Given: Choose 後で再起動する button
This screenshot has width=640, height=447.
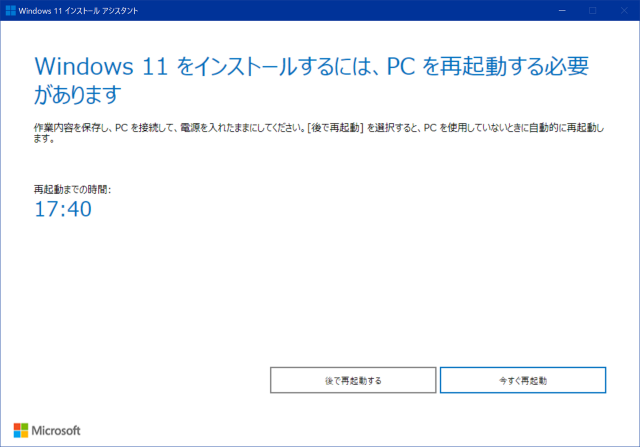Looking at the screenshot, I should pyautogui.click(x=353, y=380).
